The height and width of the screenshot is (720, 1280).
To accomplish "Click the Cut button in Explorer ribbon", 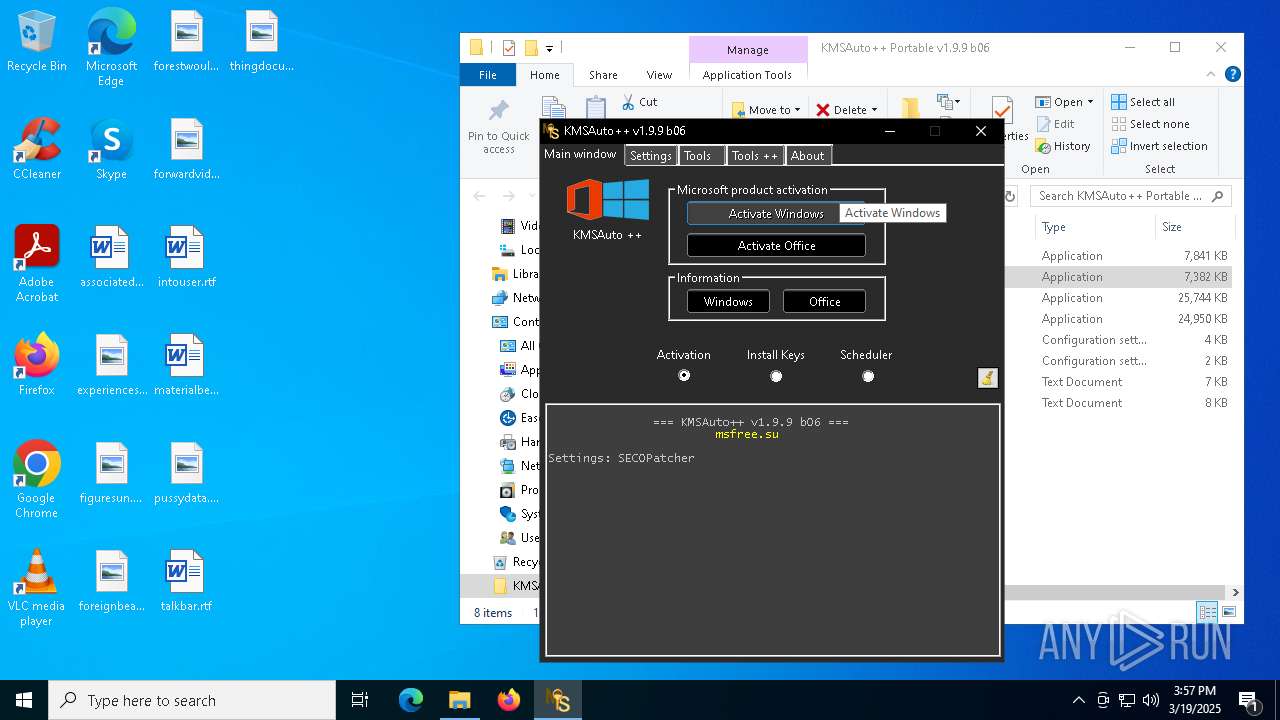I will point(640,102).
